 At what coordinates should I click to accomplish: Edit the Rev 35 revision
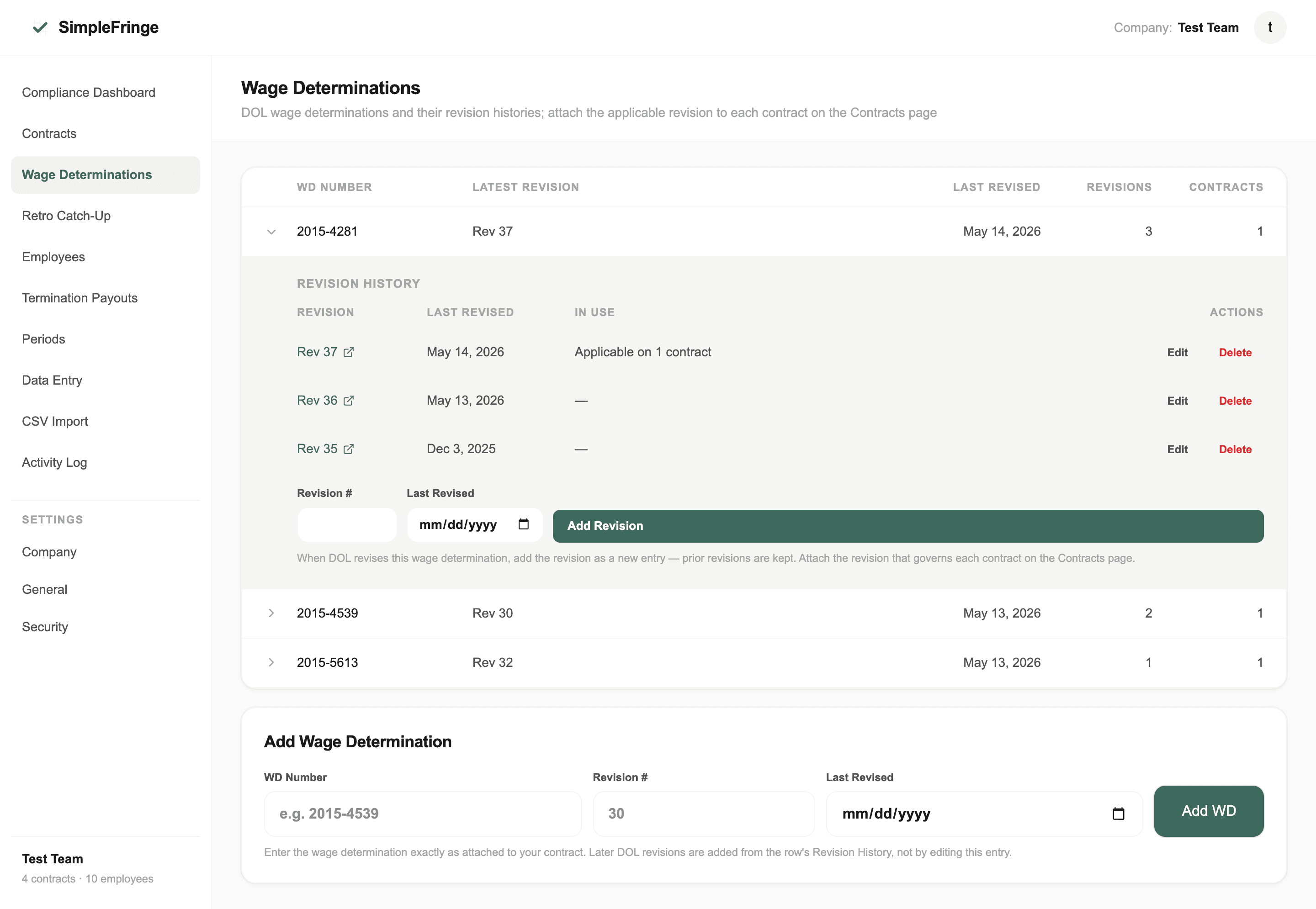point(1177,449)
